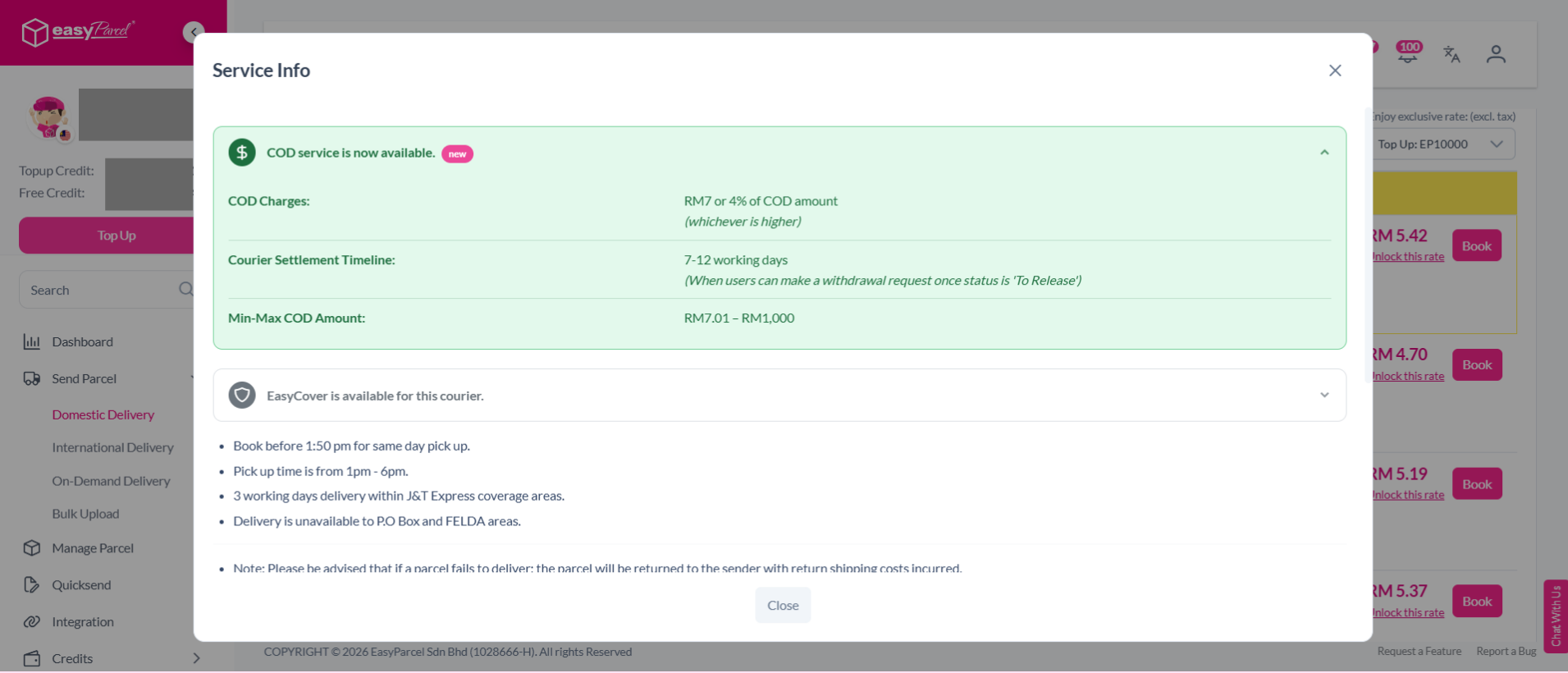The image size is (1568, 673).
Task: Close the Service Info dialog with X
Action: 1335,71
